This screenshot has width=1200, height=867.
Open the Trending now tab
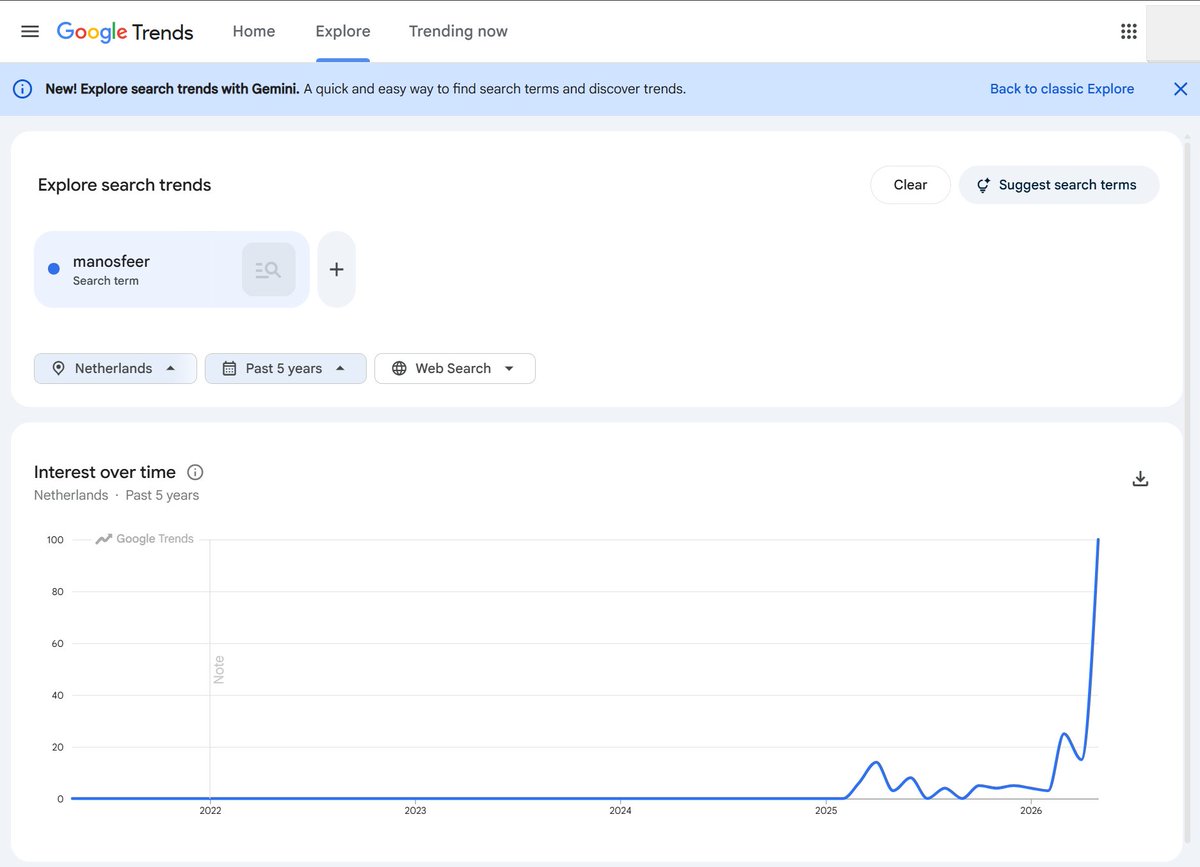(458, 31)
